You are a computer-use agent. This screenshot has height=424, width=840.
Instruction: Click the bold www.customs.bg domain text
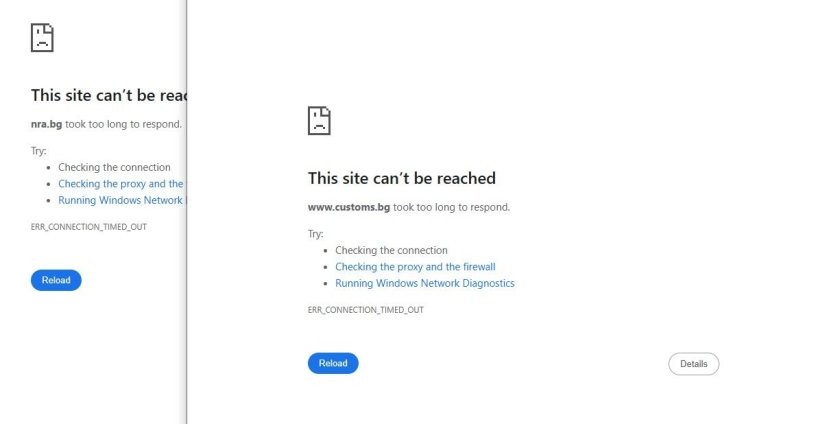click(x=349, y=207)
